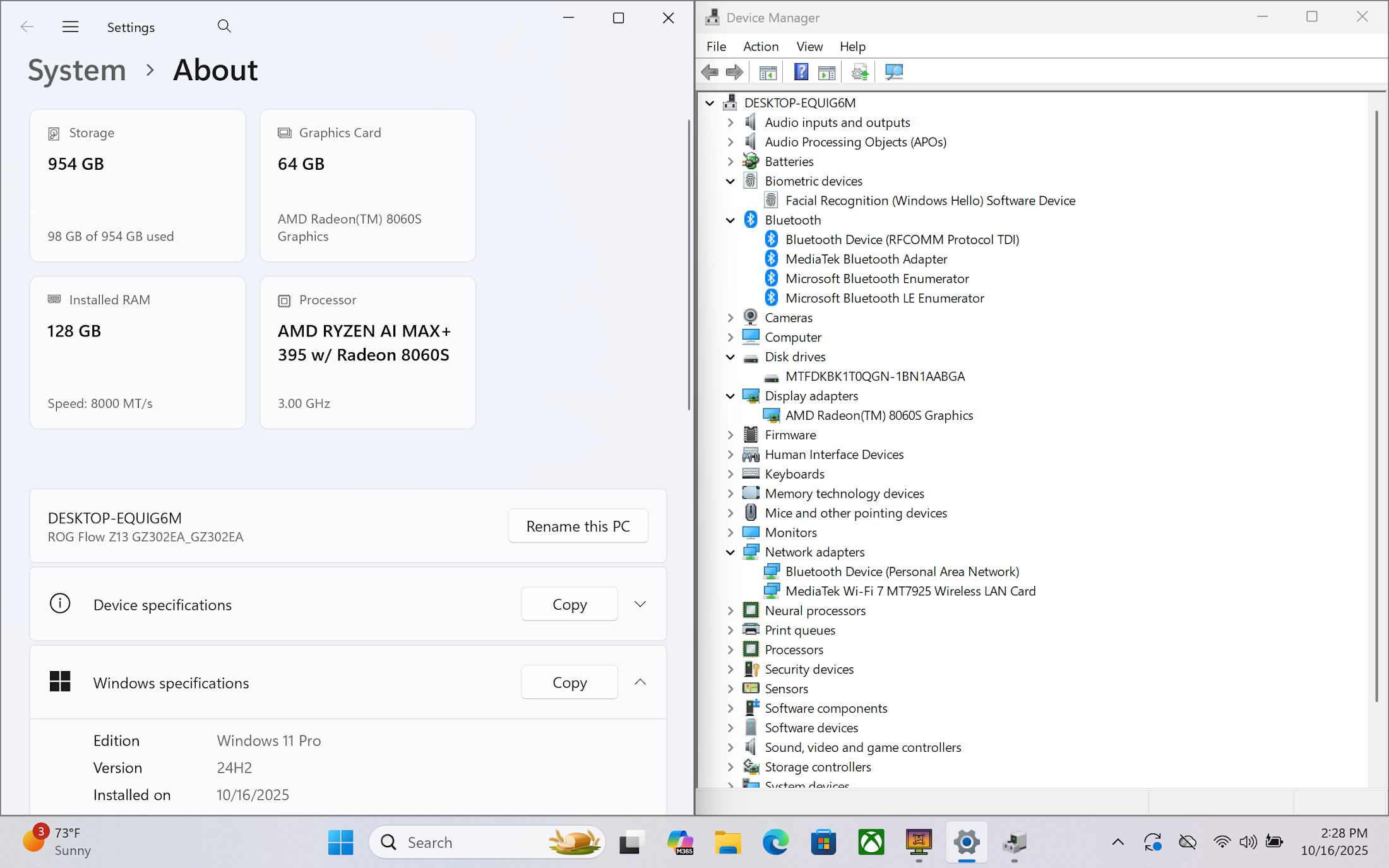Image resolution: width=1389 pixels, height=868 pixels.
Task: Open the View menu
Action: [809, 46]
